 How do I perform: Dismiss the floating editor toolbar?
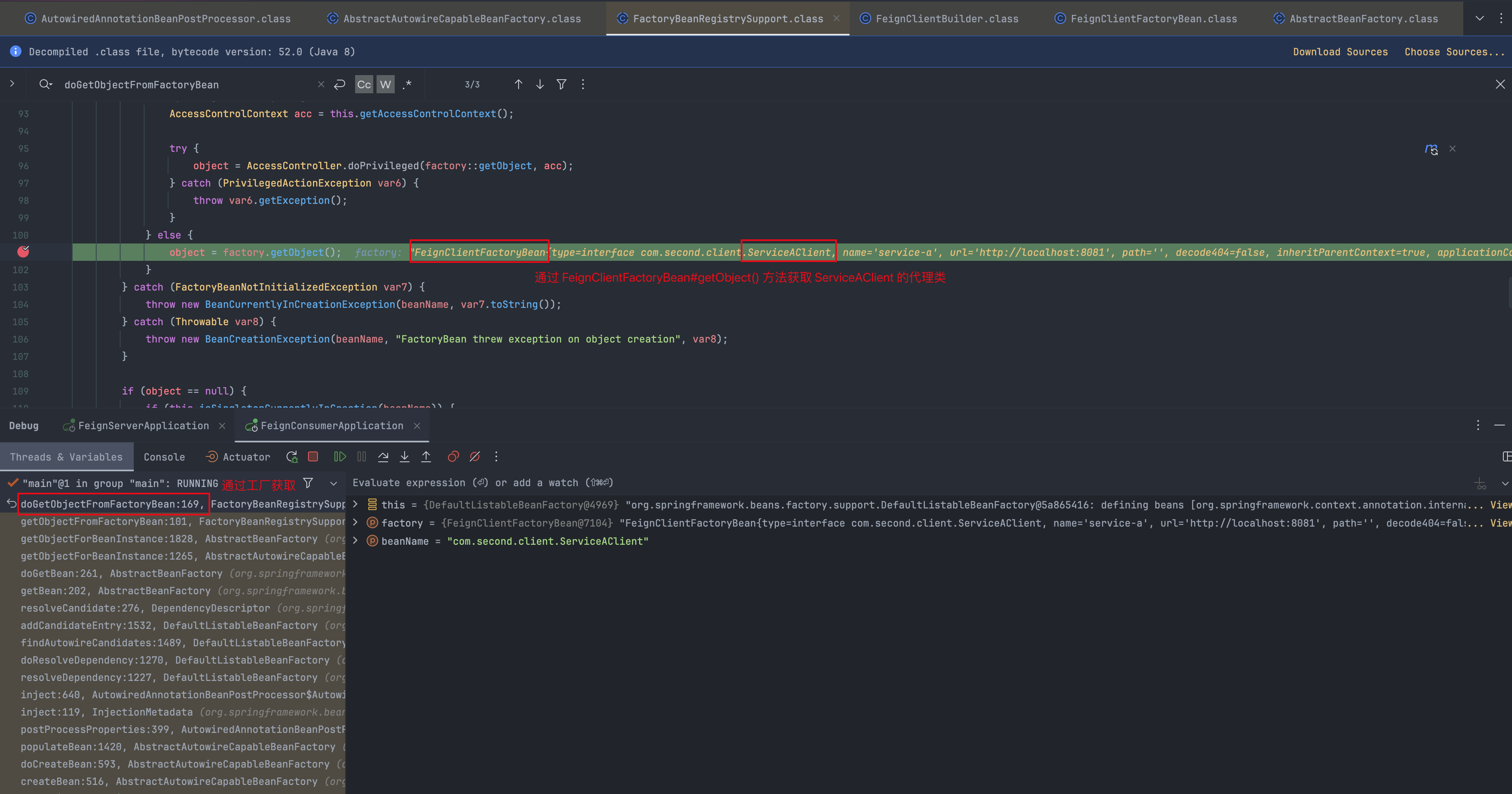1452,149
